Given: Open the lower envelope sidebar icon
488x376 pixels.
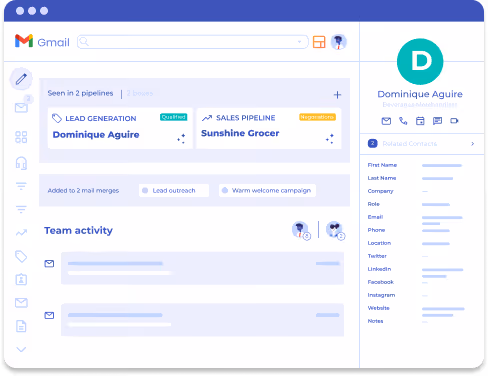Looking at the screenshot, I should click(x=21, y=303).
